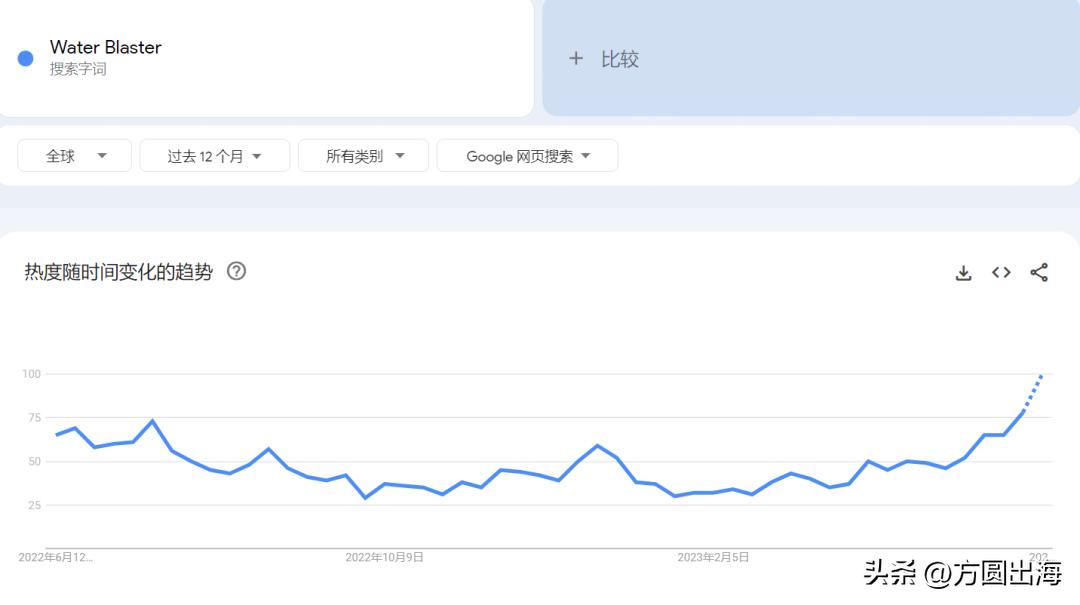Download the trends data as CSV

coord(963,272)
